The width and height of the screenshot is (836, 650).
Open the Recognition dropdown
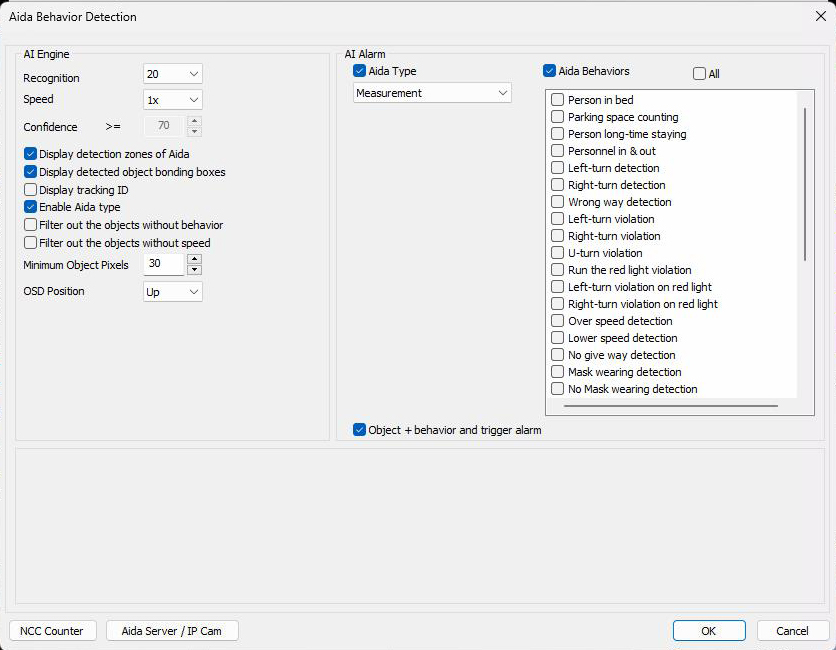(173, 74)
